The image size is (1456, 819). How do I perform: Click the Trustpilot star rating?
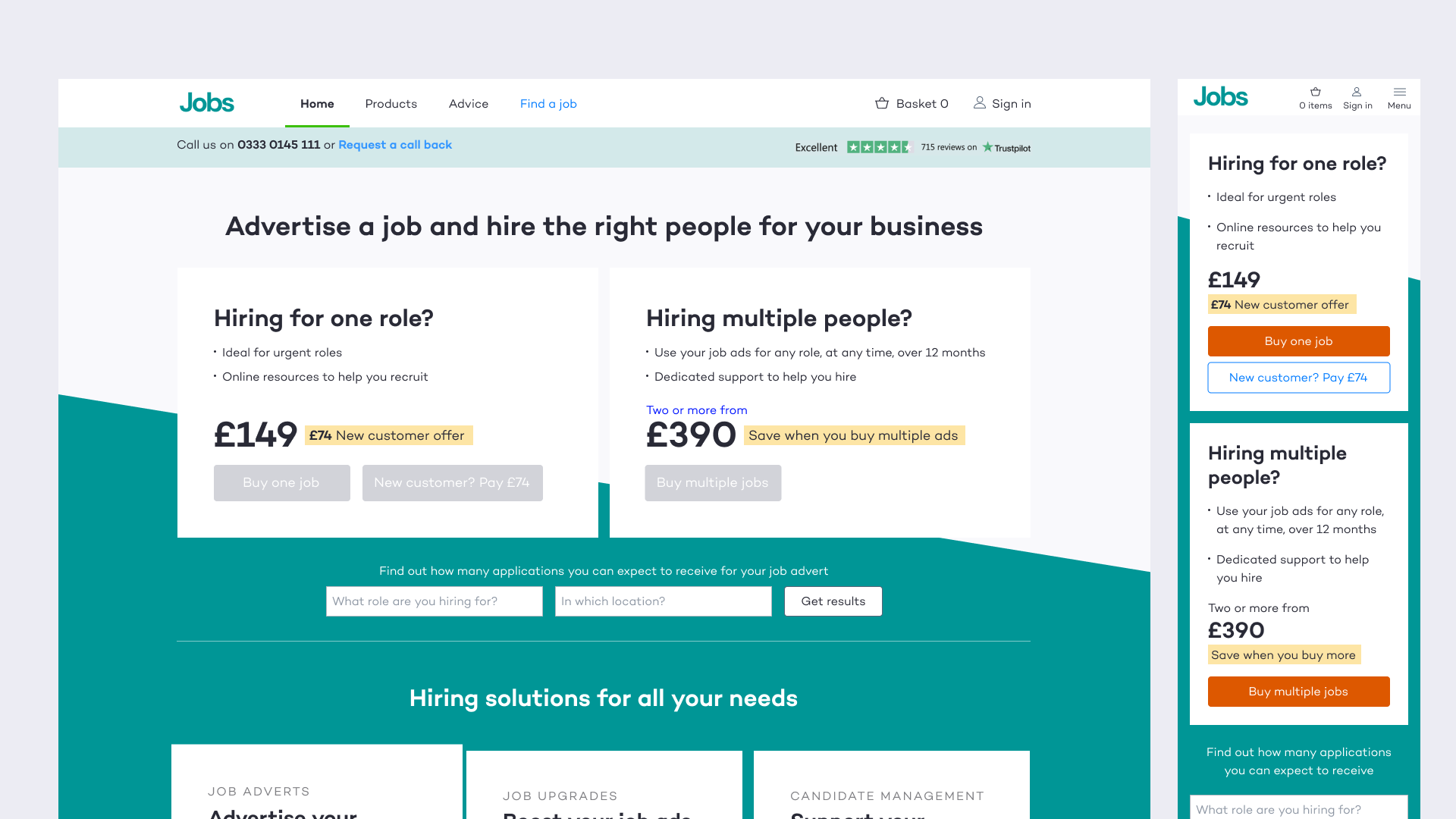point(879,147)
